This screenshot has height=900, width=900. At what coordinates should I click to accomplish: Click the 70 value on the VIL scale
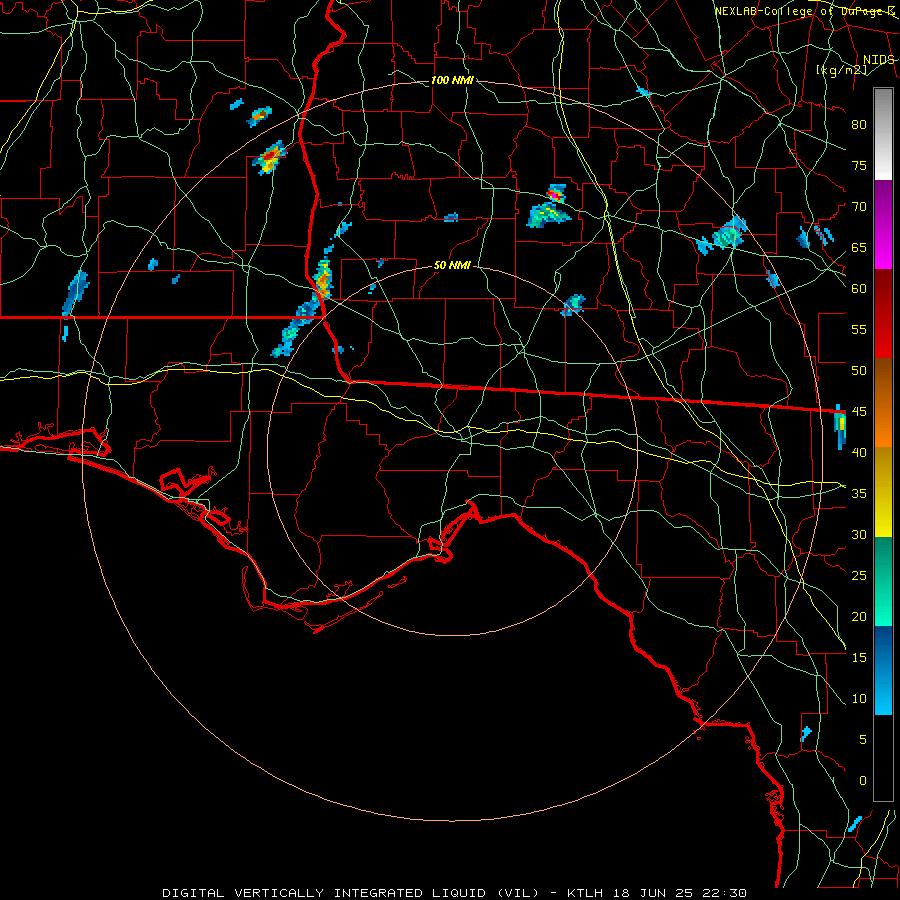(859, 207)
